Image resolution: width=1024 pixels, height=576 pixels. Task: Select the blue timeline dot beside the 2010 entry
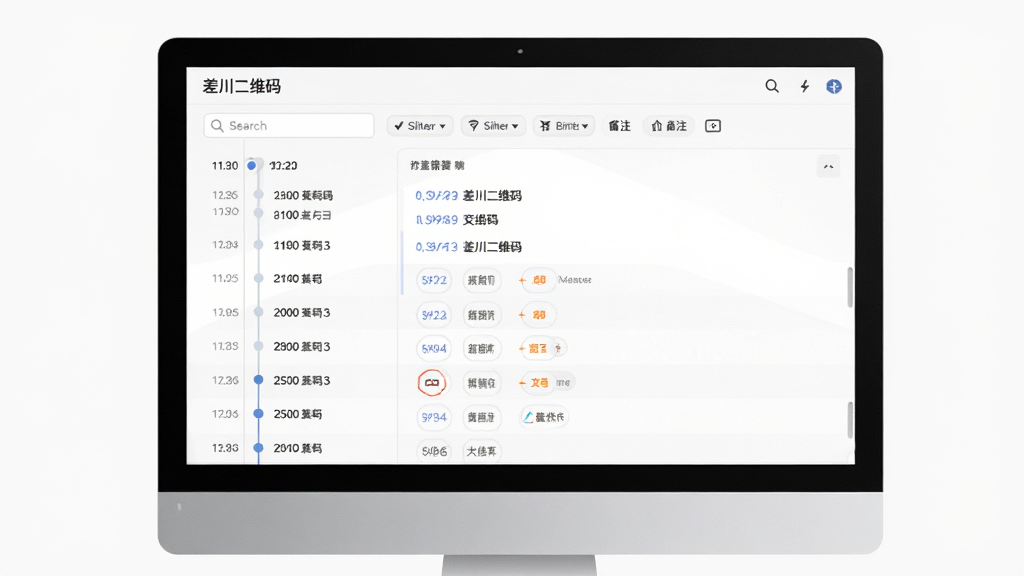(259, 448)
